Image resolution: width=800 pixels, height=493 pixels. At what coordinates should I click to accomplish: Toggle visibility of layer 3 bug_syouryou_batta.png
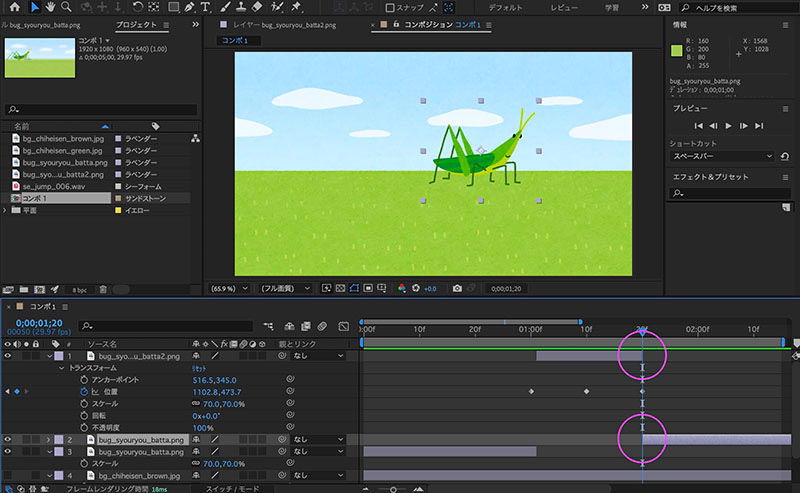pos(9,452)
